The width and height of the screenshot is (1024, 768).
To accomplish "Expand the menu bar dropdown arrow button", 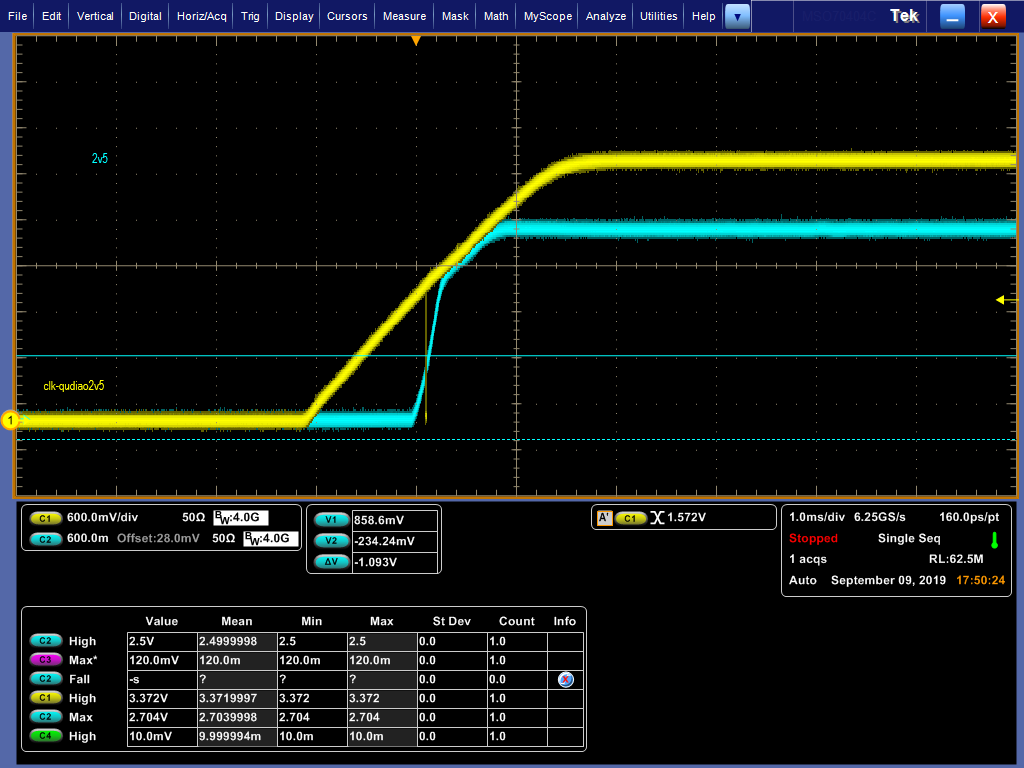I will 737,16.
